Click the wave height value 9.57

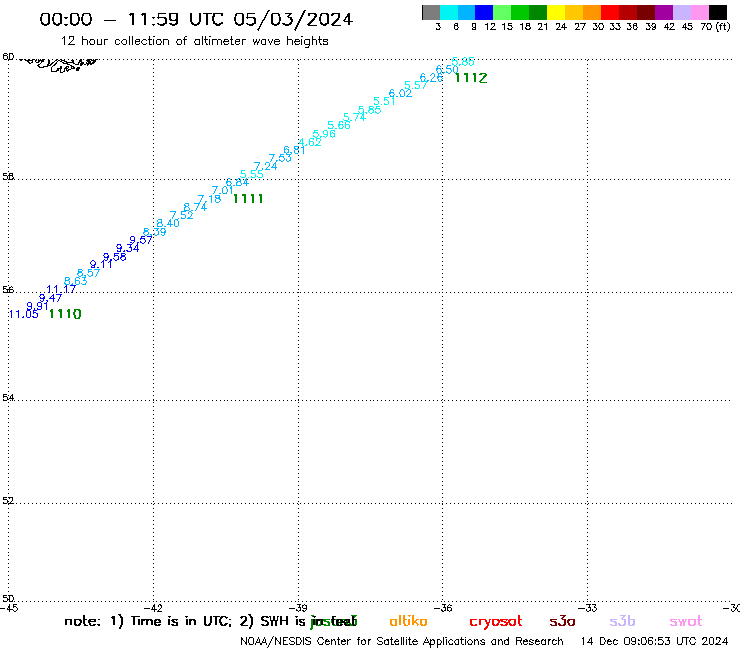coord(141,240)
